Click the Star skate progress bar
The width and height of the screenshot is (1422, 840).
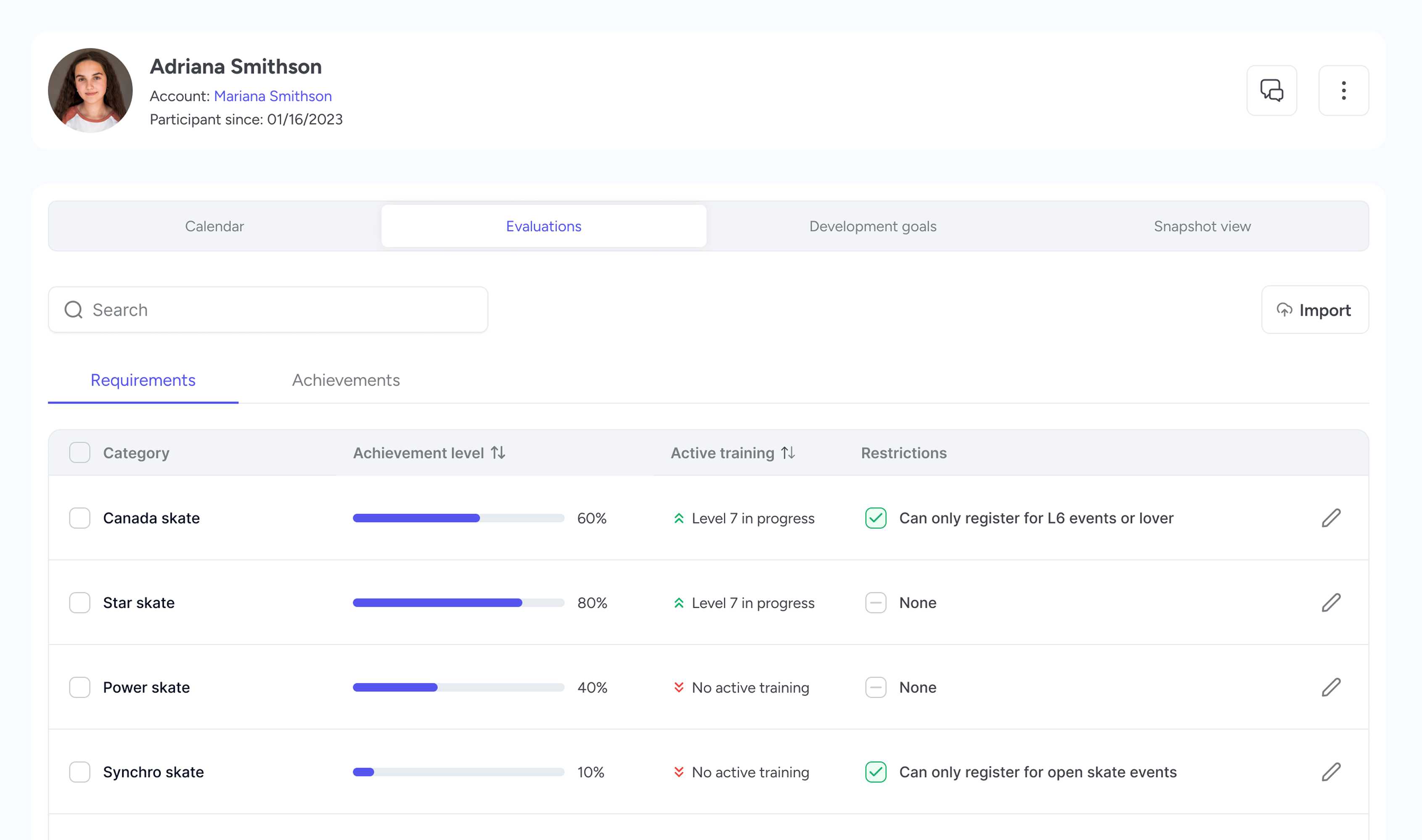coord(458,603)
